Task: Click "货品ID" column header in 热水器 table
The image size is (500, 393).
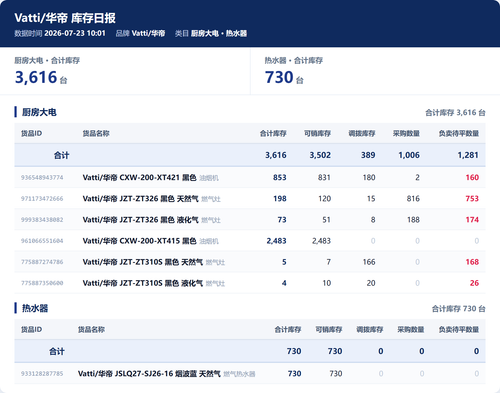Action: (32, 330)
